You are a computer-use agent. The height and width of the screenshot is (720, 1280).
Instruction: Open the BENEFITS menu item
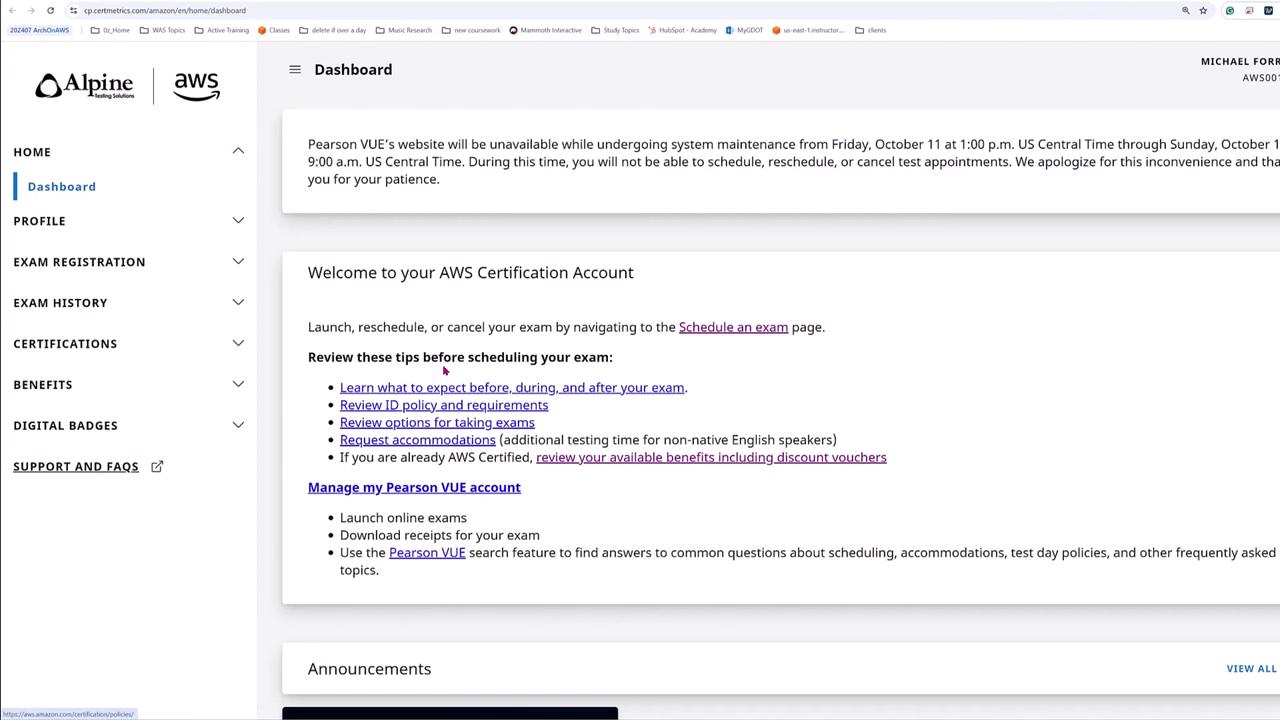(43, 385)
